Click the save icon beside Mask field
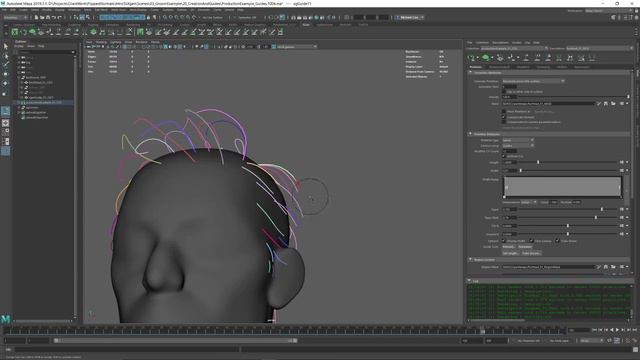Screen dimensions: 640x360 [x=606, y=104]
